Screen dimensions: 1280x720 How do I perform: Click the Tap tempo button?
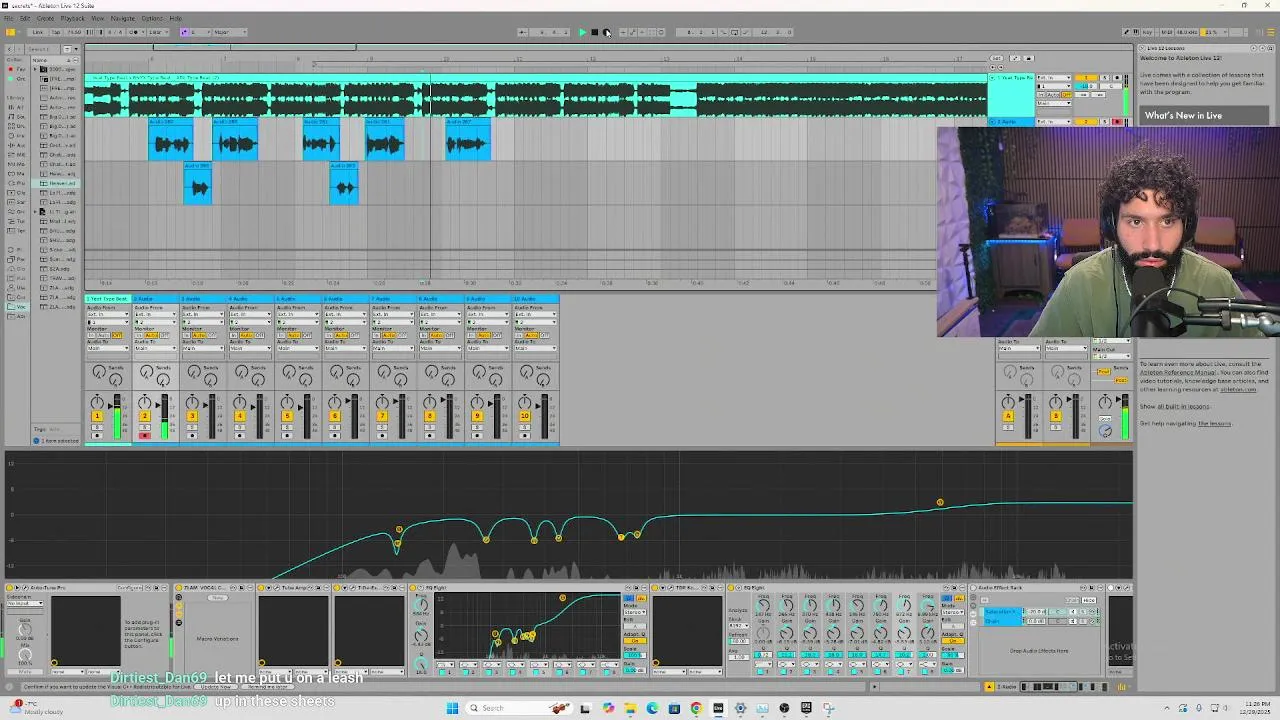[x=56, y=32]
